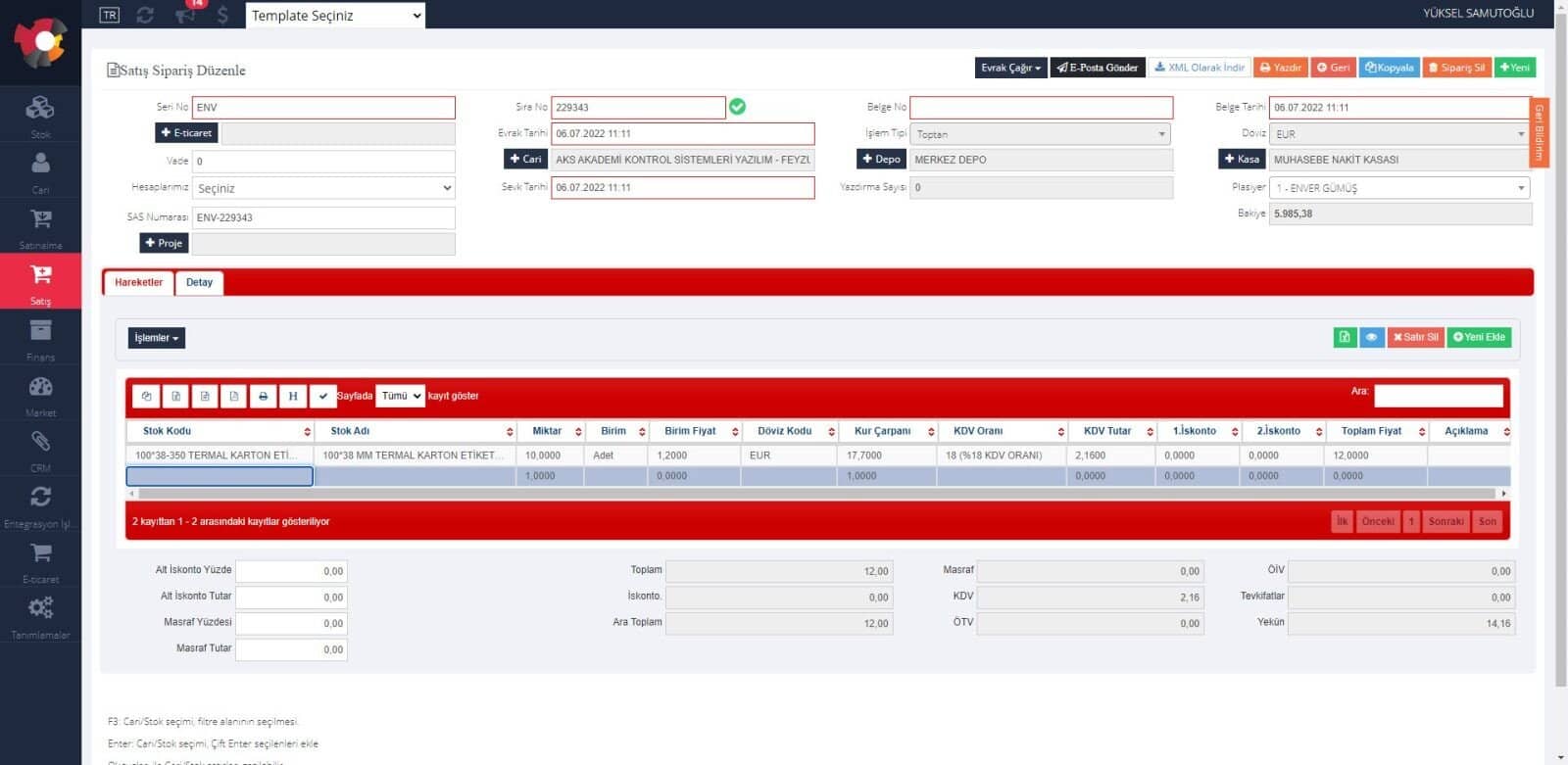The height and width of the screenshot is (765, 1568).
Task: Open the Döviz EUR dropdown
Action: (x=1399, y=134)
